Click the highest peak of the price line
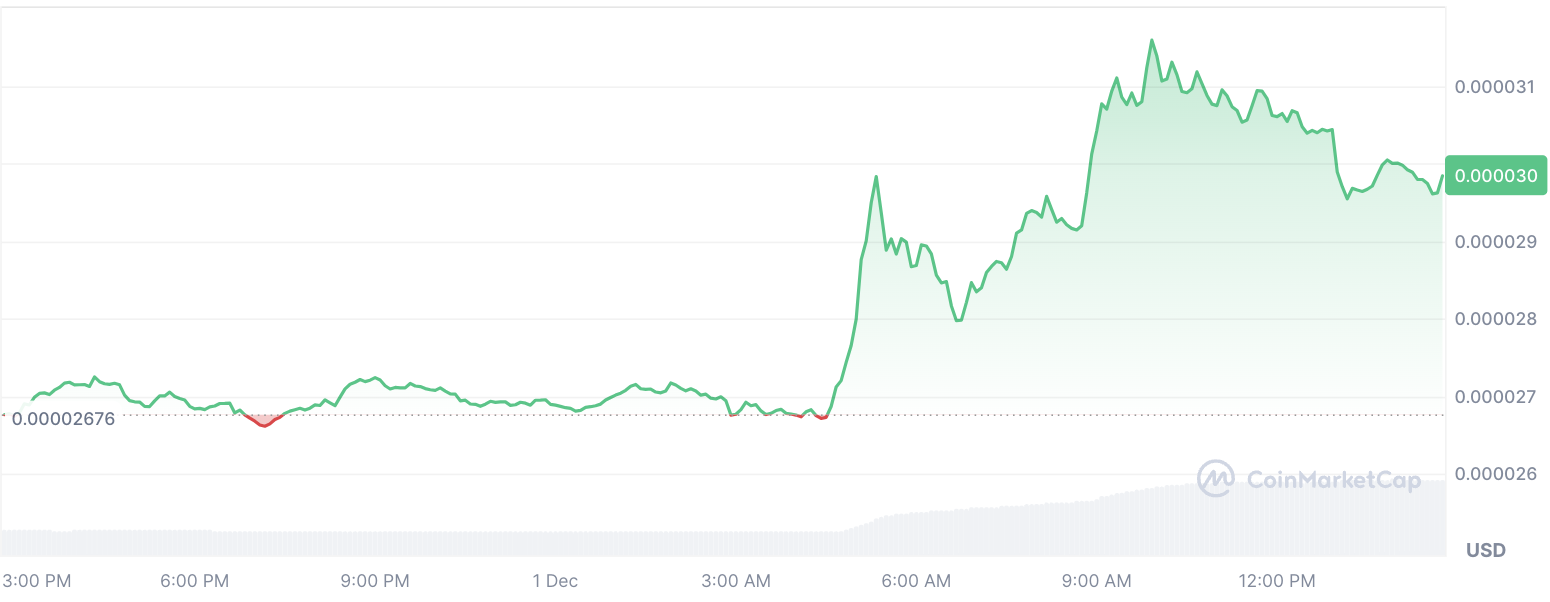The image size is (1550, 602). (x=1152, y=40)
